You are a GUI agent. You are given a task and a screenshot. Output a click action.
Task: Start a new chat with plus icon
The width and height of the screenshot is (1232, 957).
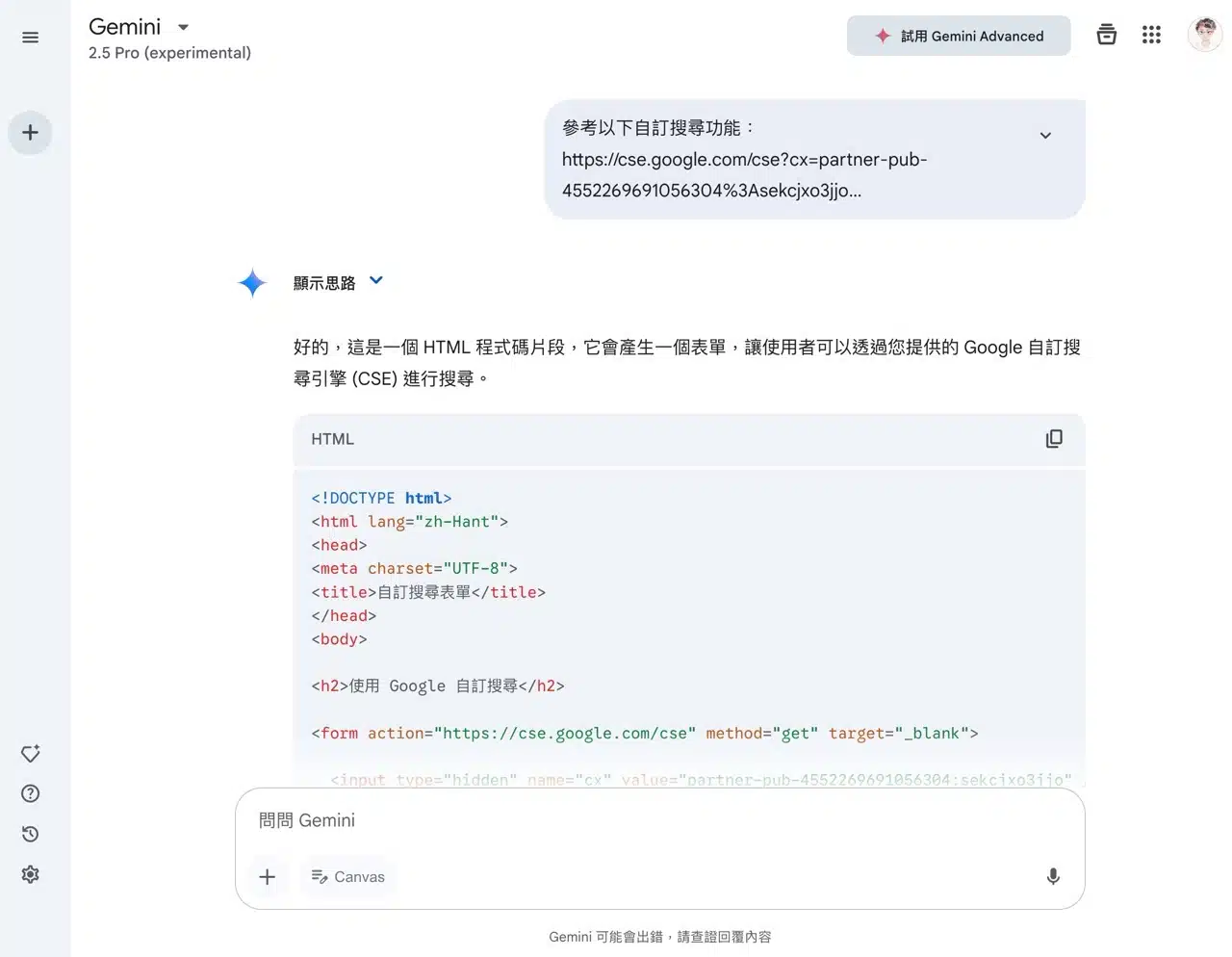coord(30,133)
